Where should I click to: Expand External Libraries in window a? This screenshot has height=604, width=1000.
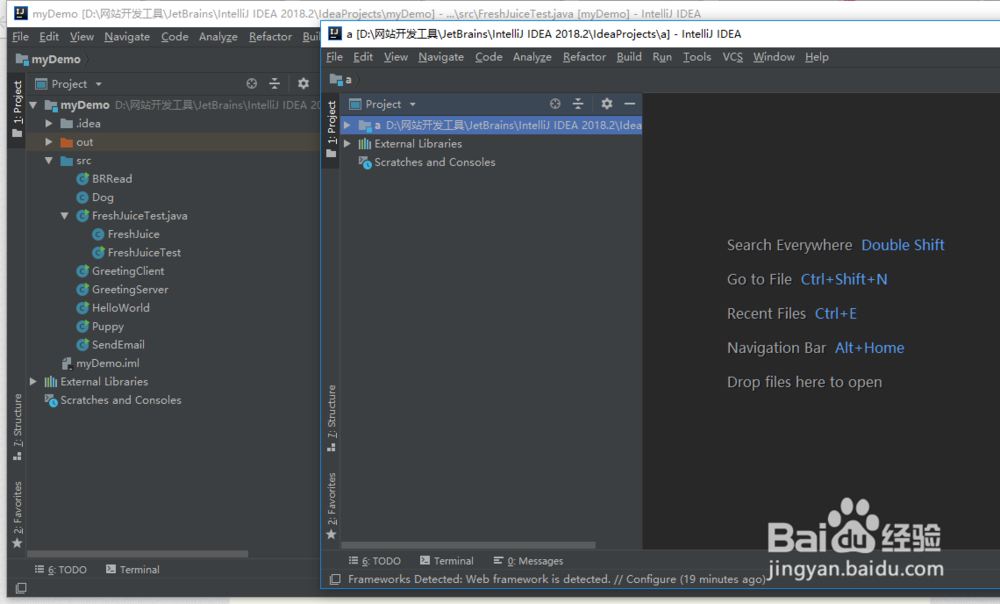347,144
